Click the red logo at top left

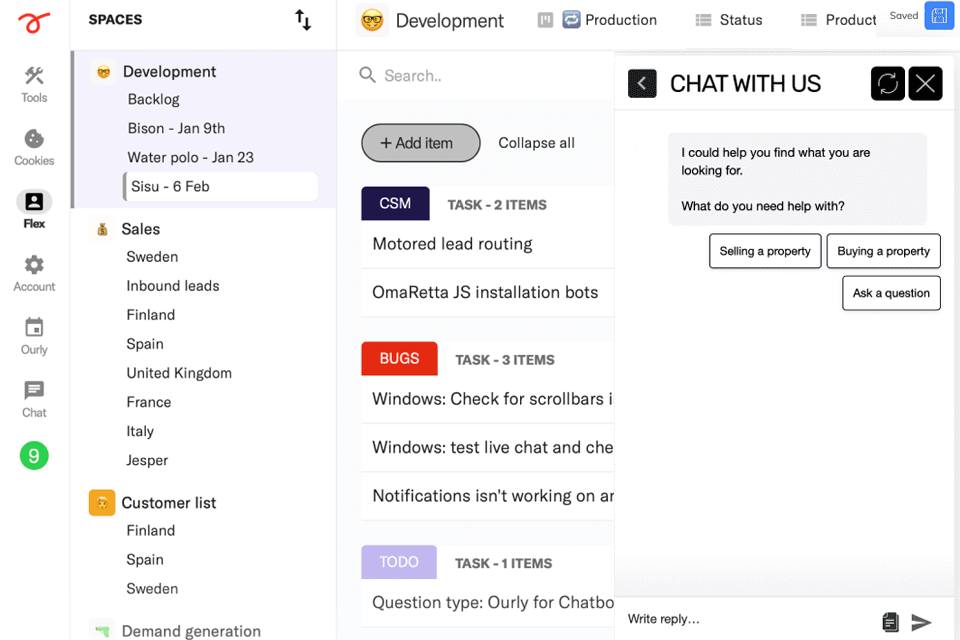[34, 23]
